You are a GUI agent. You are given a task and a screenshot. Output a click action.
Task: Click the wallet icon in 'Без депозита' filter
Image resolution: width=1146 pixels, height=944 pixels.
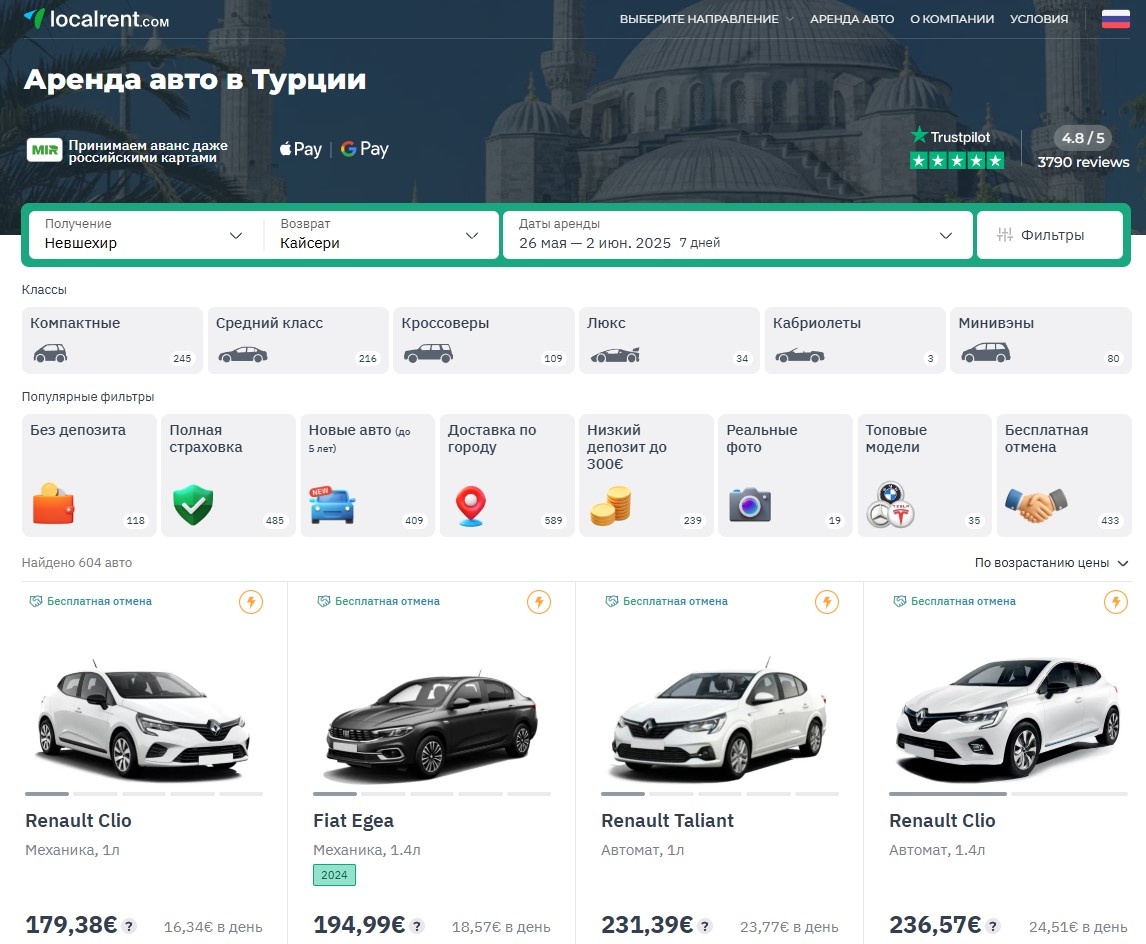[53, 502]
